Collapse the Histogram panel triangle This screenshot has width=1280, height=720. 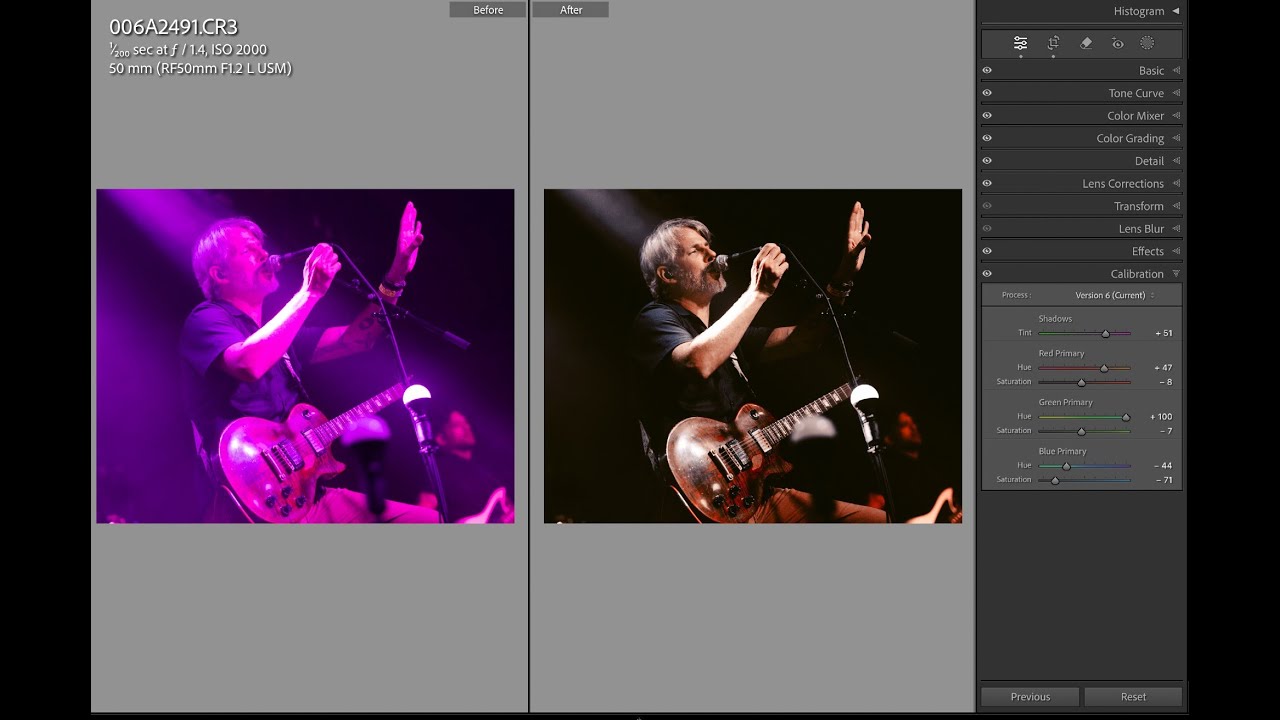coord(1176,11)
